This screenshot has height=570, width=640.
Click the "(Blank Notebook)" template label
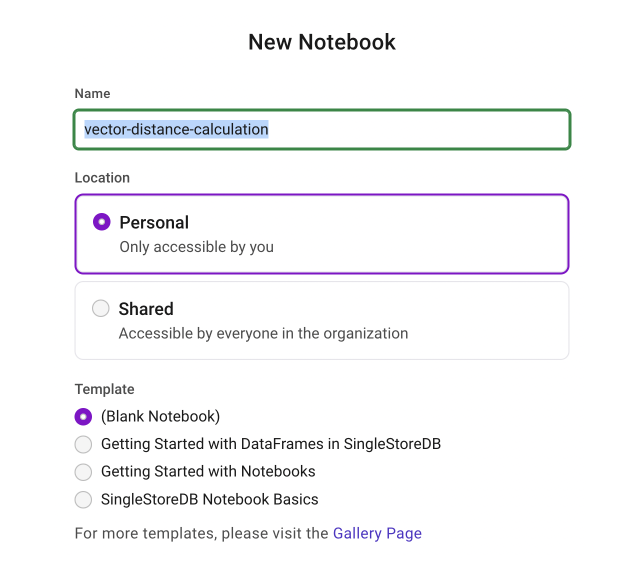pos(160,416)
